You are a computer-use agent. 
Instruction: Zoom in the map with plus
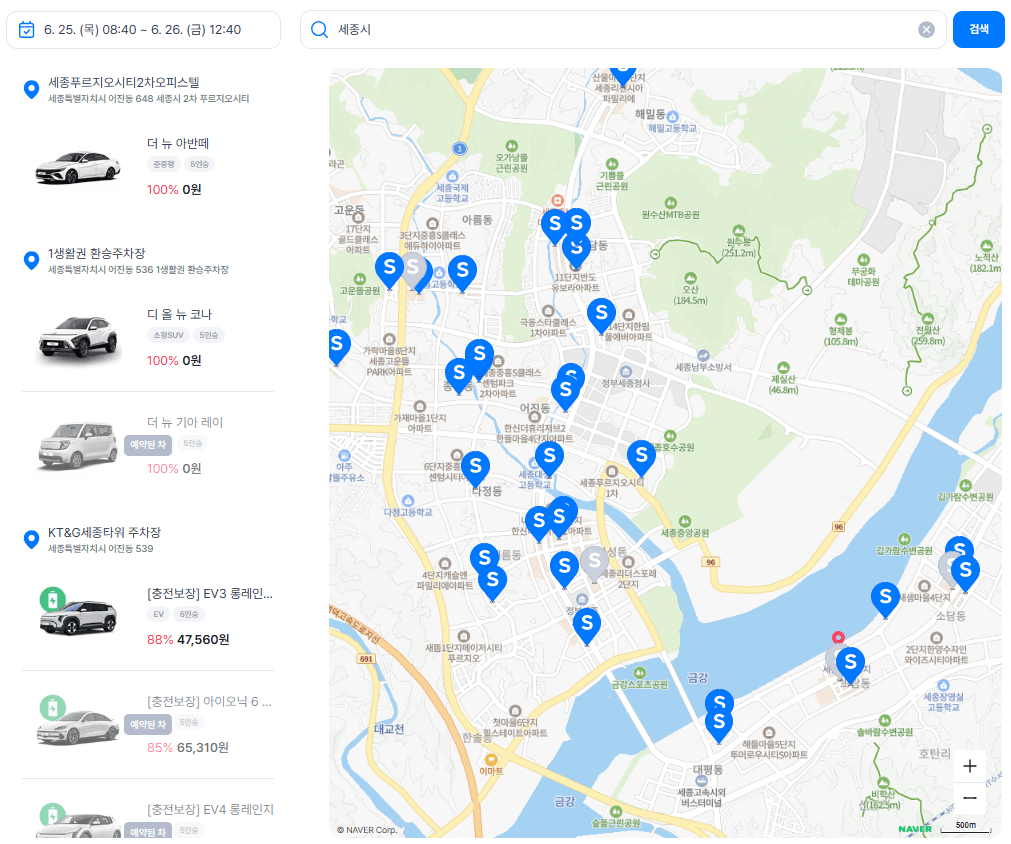[970, 766]
